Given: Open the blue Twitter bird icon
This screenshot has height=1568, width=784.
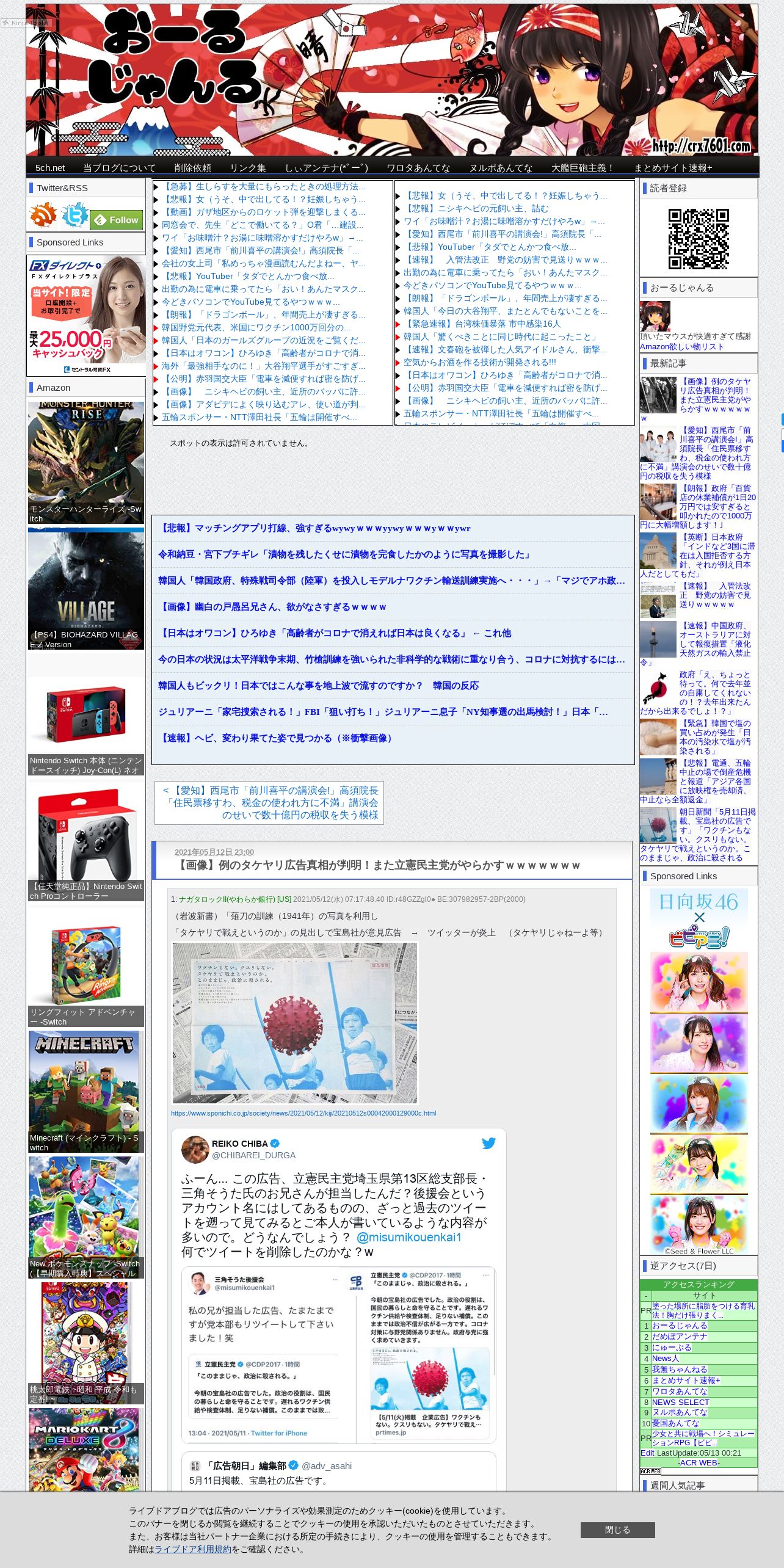Looking at the screenshot, I should 74,216.
